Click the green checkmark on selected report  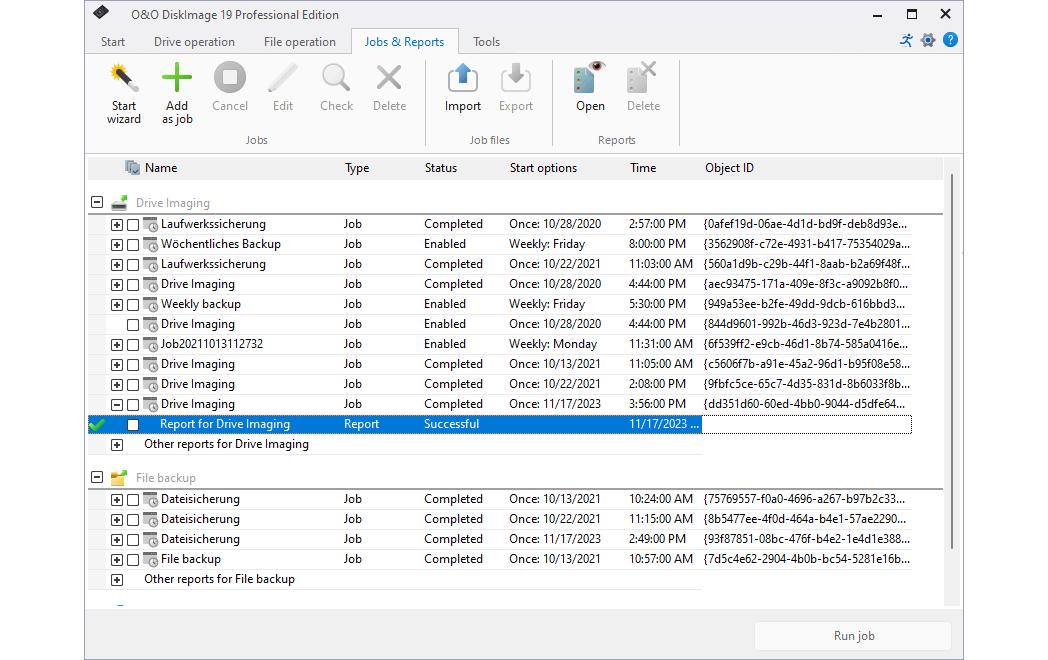(97, 424)
